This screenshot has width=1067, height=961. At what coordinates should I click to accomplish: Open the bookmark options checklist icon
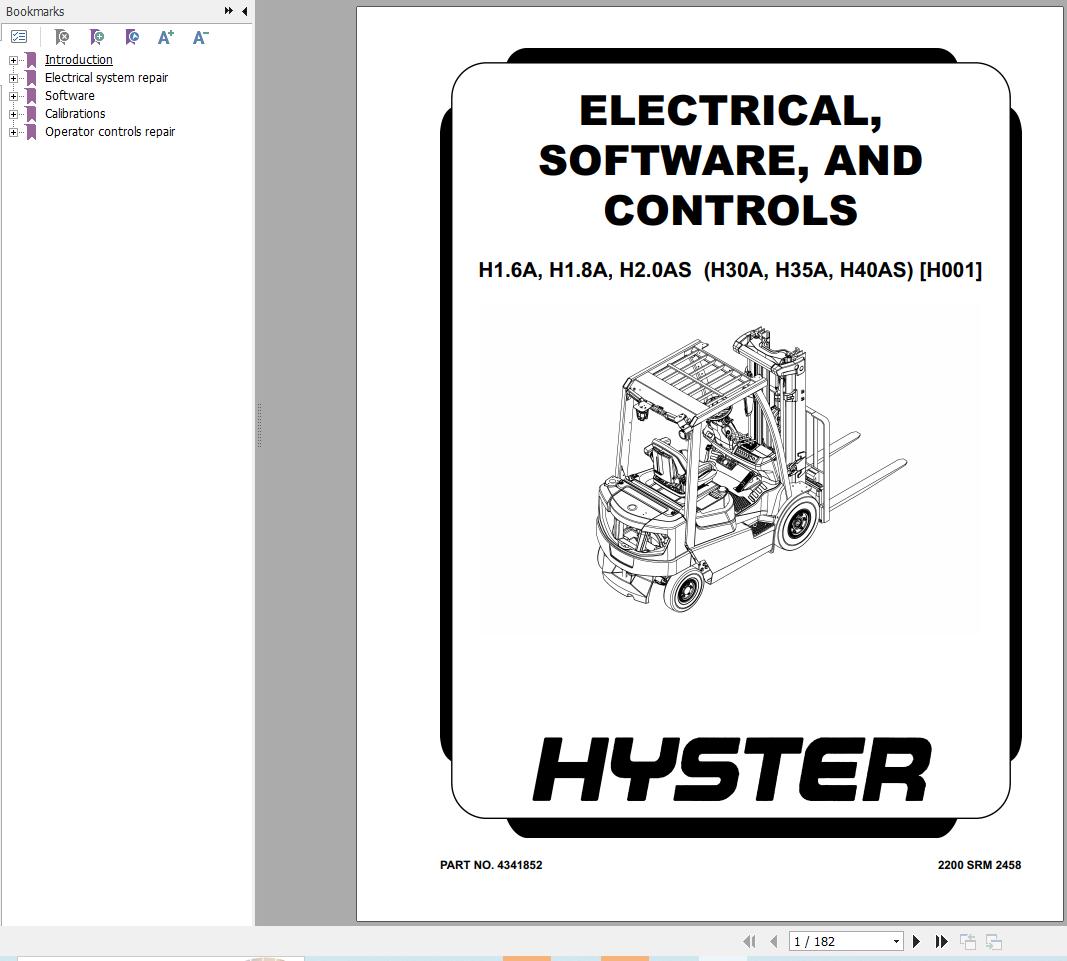tap(19, 37)
